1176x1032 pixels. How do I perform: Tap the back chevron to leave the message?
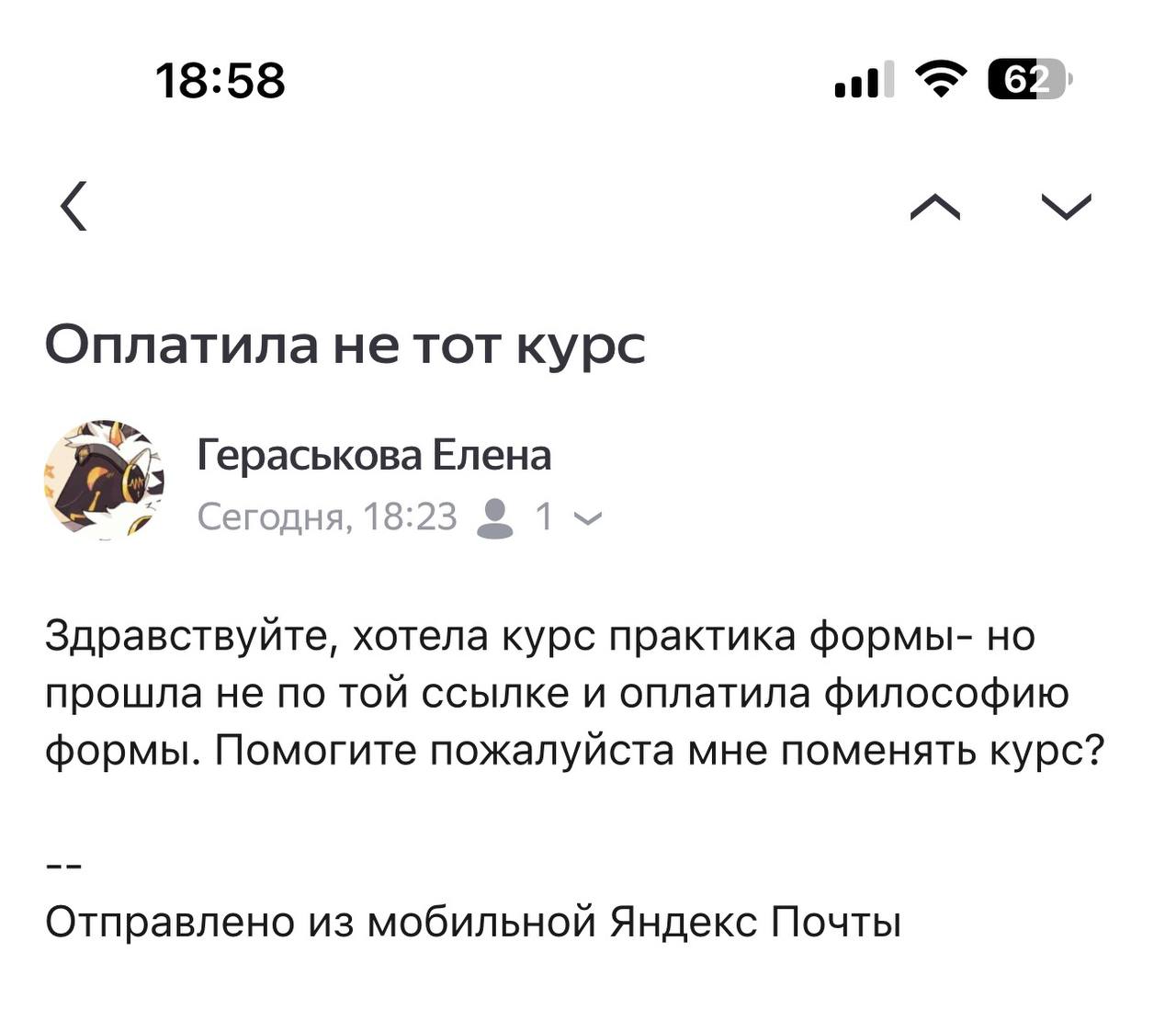pyautogui.click(x=75, y=206)
